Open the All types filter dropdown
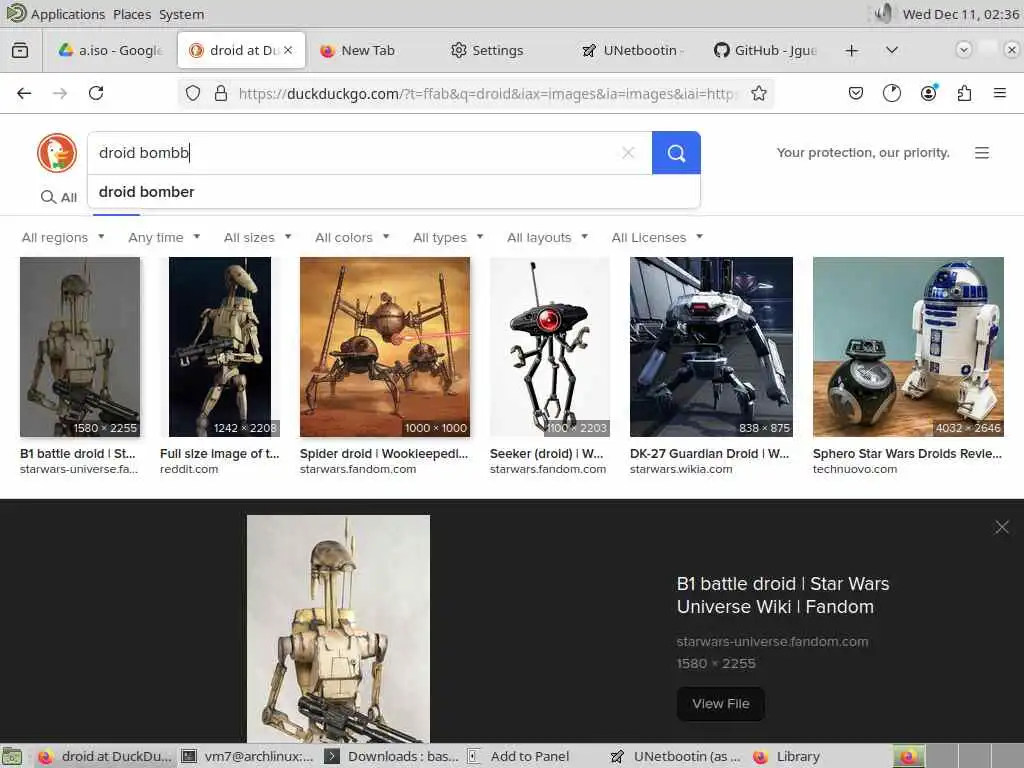Viewport: 1024px width, 768px height. tap(448, 238)
